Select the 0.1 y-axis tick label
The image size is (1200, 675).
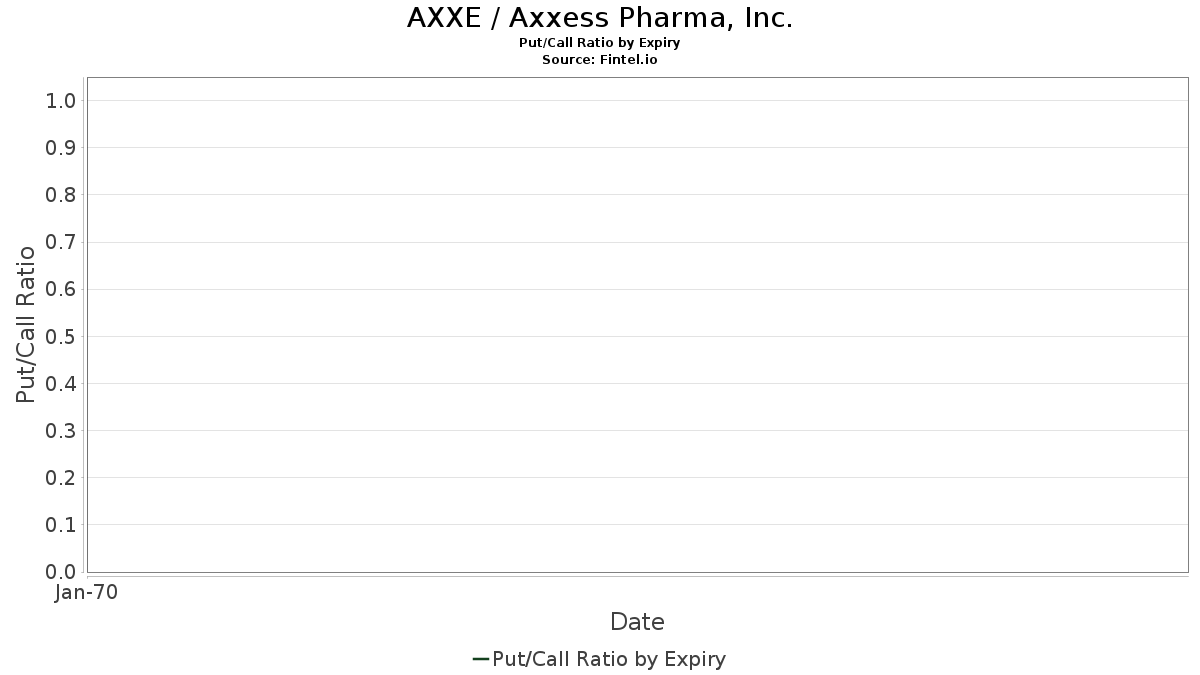click(61, 525)
